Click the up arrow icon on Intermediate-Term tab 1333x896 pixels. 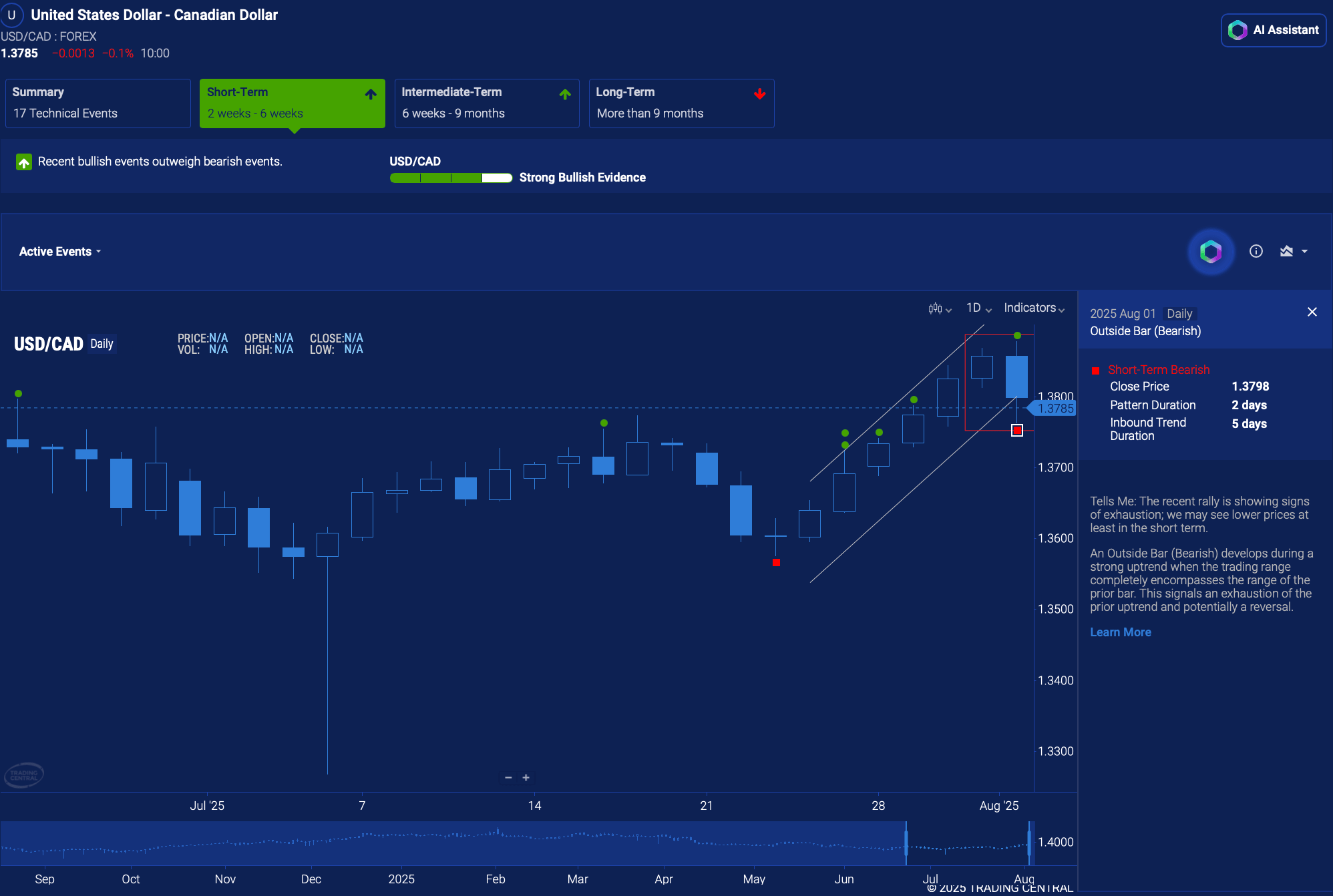coord(565,94)
